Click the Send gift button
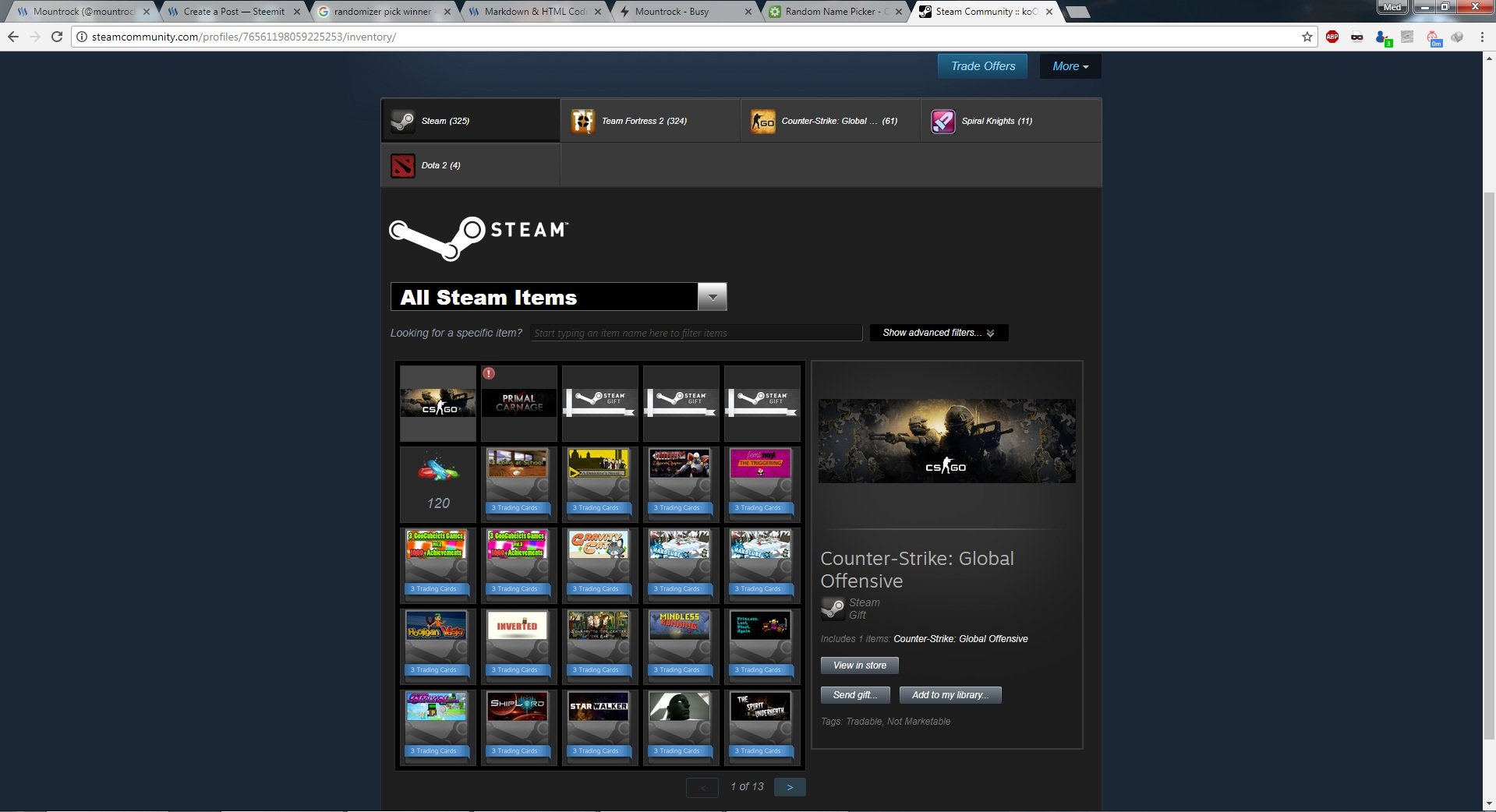Image resolution: width=1496 pixels, height=812 pixels. [x=854, y=695]
